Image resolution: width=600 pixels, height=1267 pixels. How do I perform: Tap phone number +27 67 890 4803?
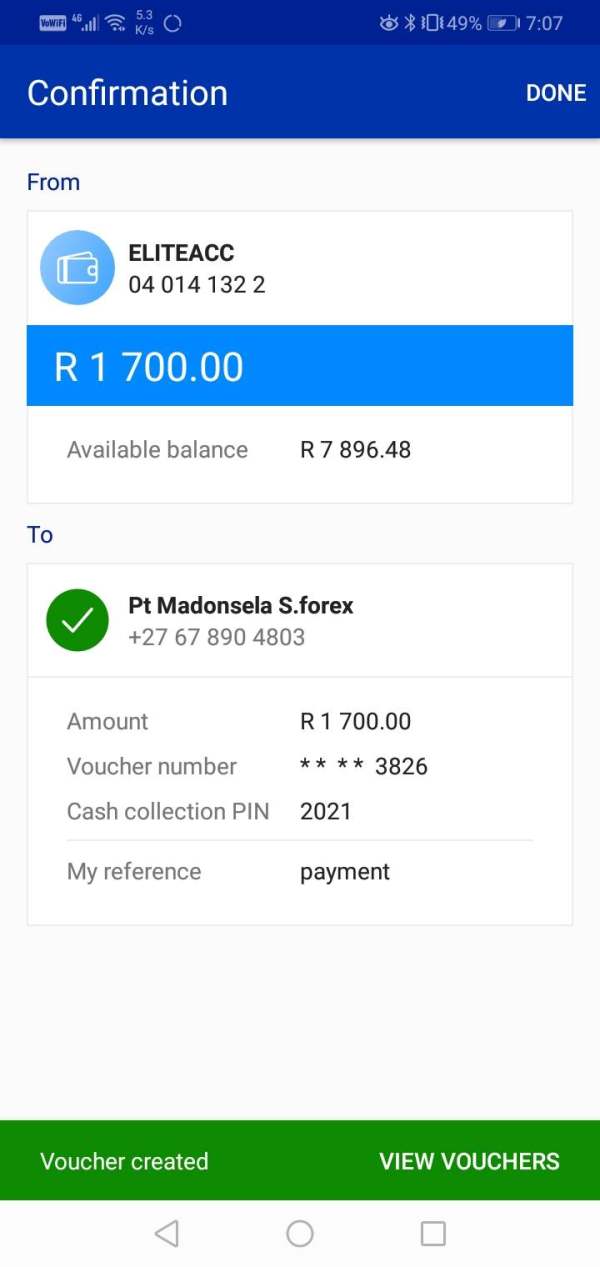tap(217, 637)
